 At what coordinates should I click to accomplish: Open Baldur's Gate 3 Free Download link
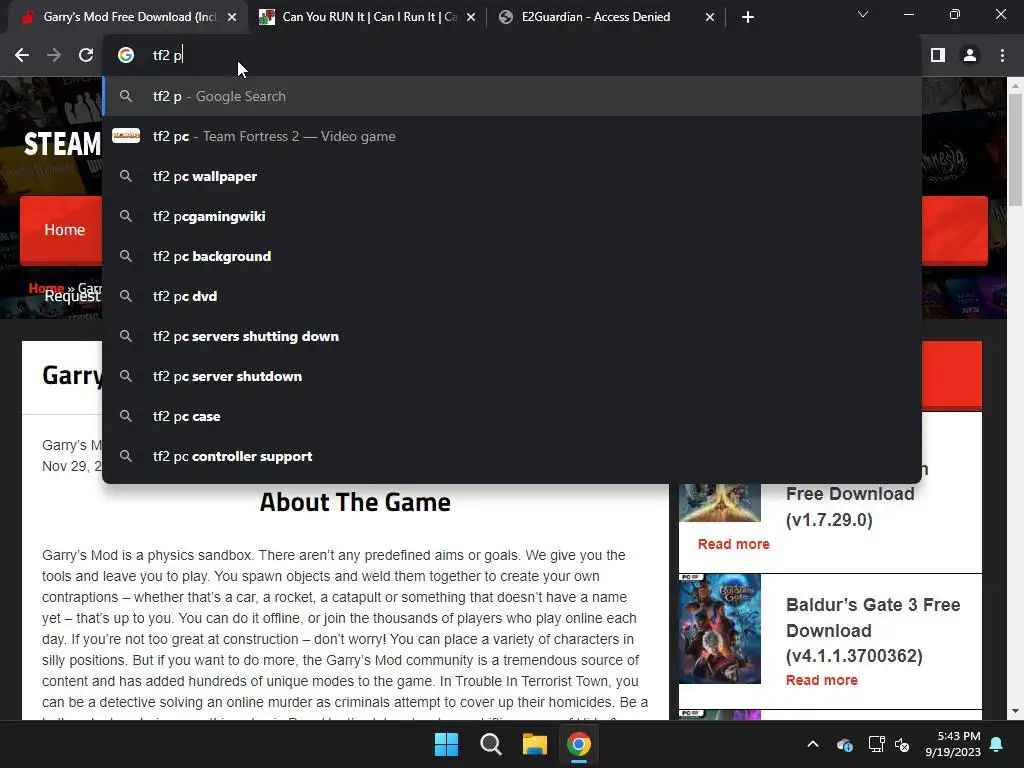tap(872, 630)
